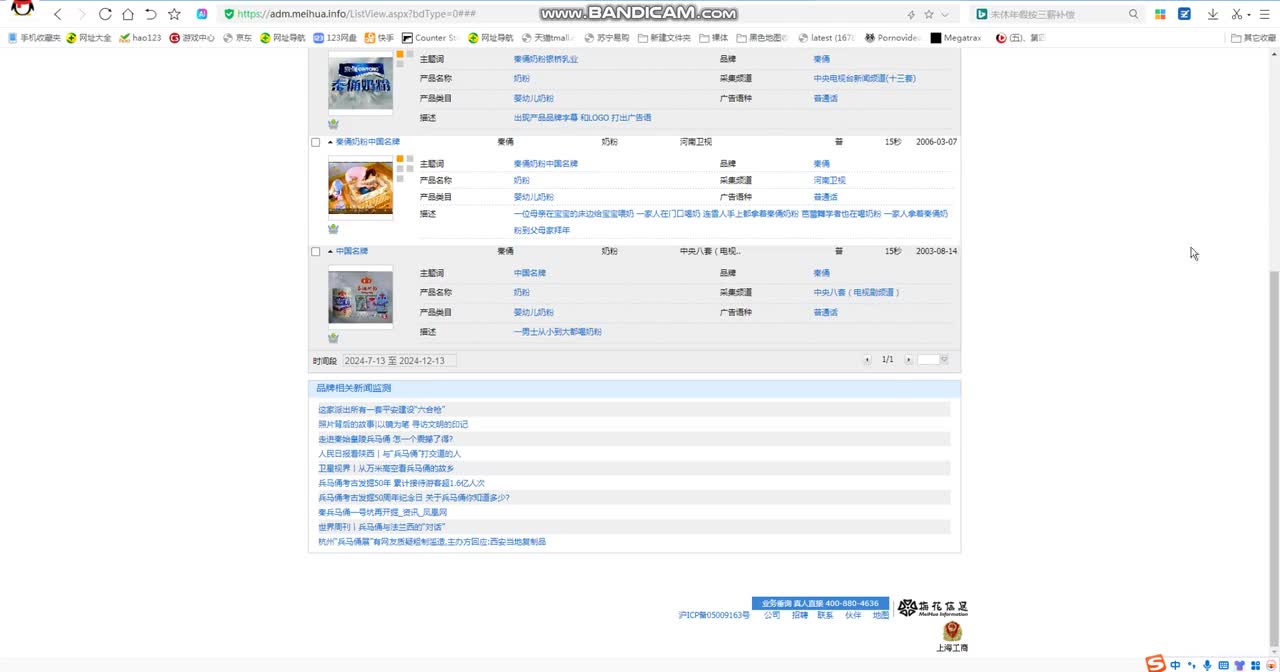Image resolution: width=1280 pixels, height=672 pixels.
Task: Open 新建文件夹 bookmark folder
Action: [663, 38]
